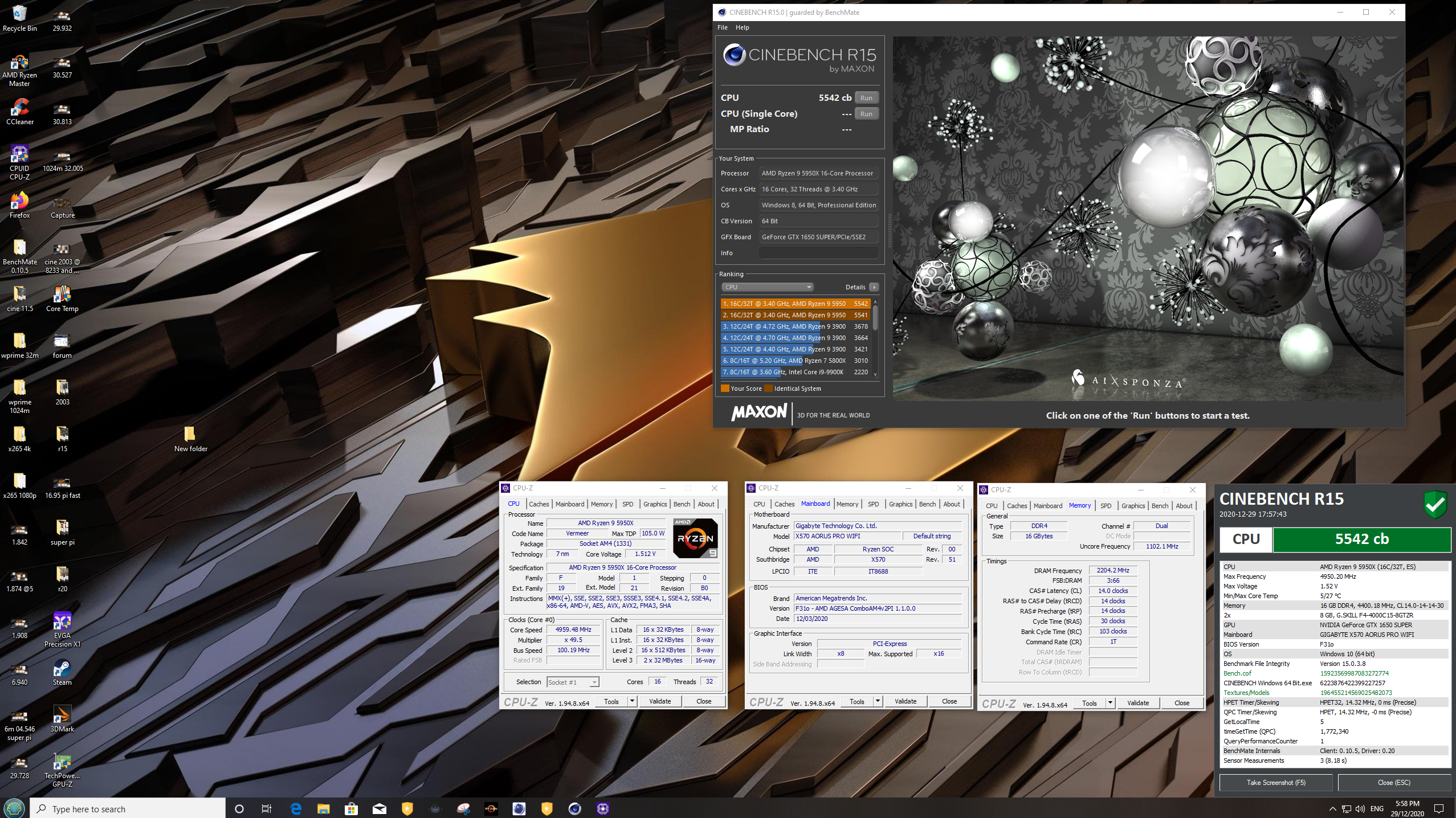Click the ENG language indicator
This screenshot has width=1456, height=818.
(x=1377, y=808)
